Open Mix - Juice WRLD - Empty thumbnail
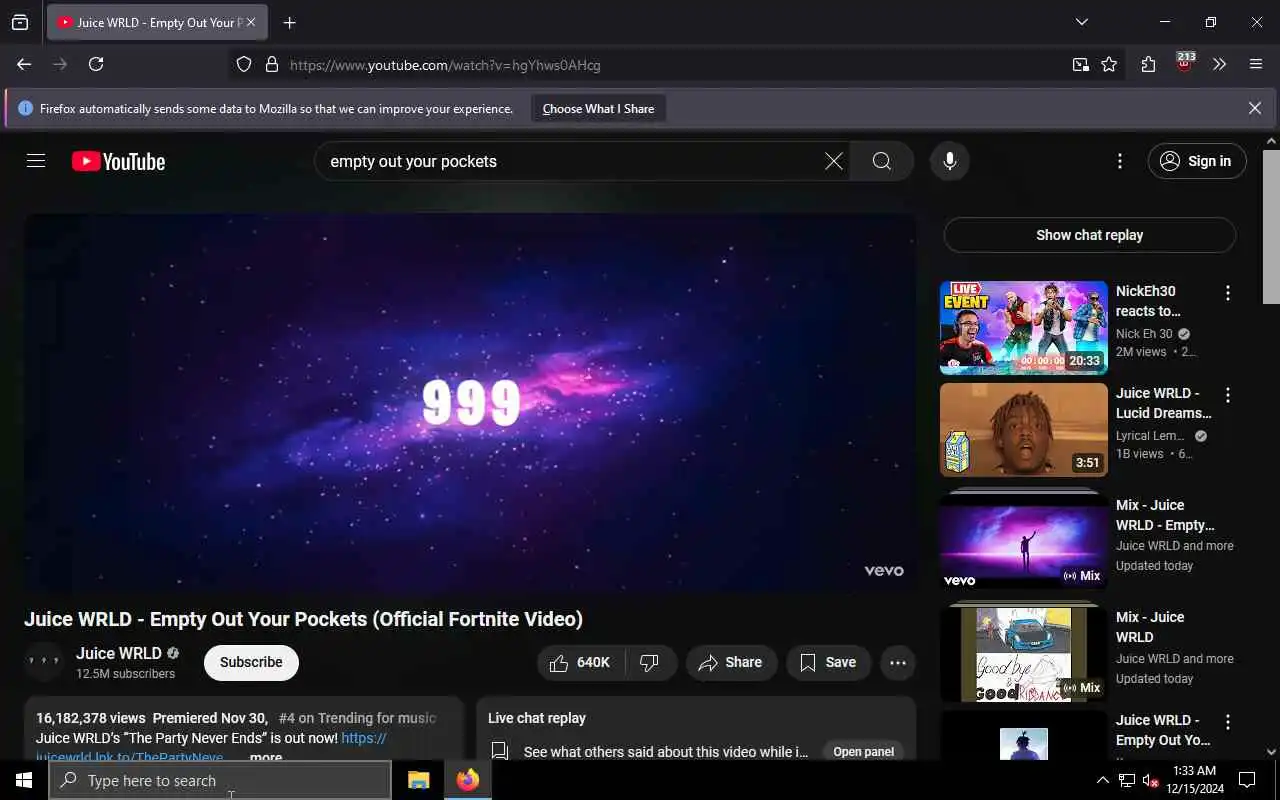 coord(1023,540)
